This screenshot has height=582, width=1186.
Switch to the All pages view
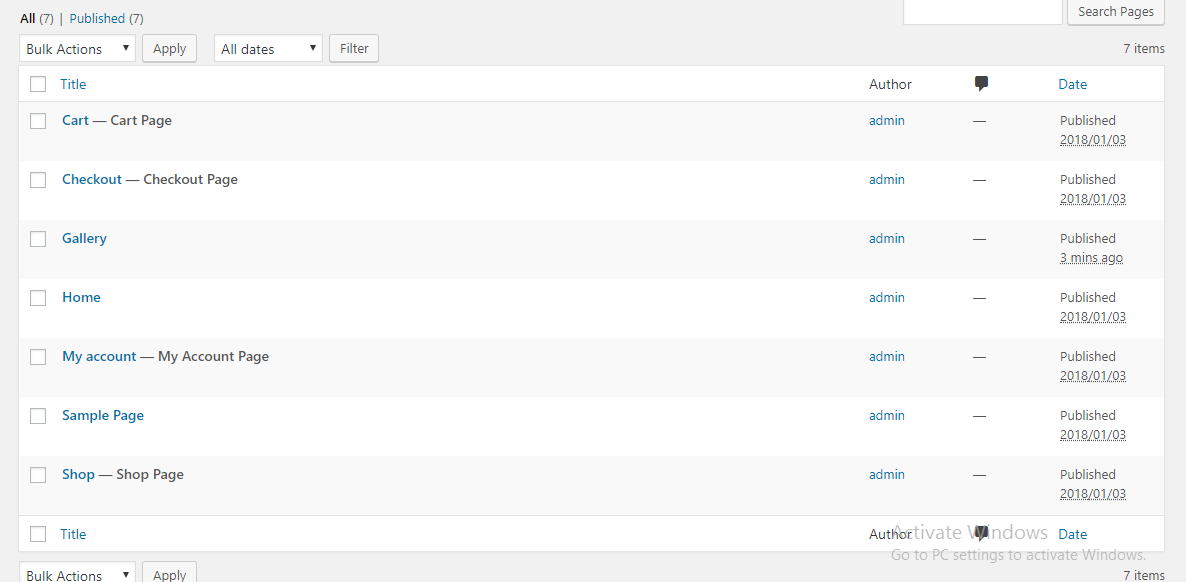pos(27,18)
